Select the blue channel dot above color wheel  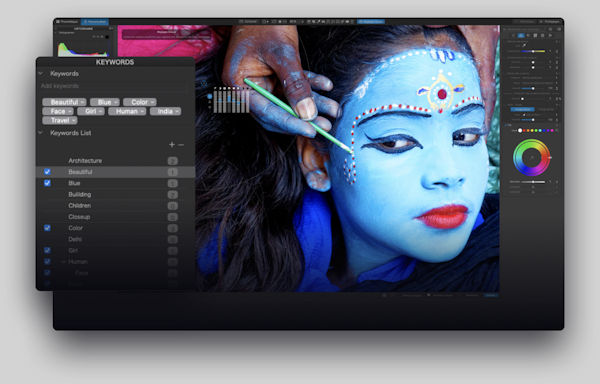click(x=544, y=131)
